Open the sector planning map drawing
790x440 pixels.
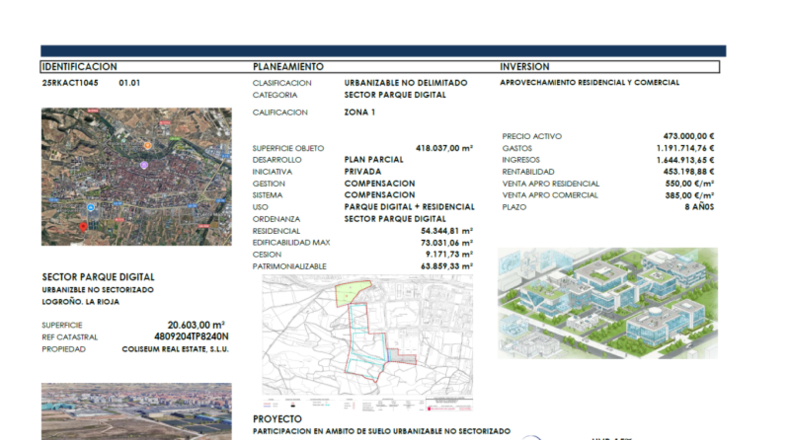pyautogui.click(x=367, y=341)
